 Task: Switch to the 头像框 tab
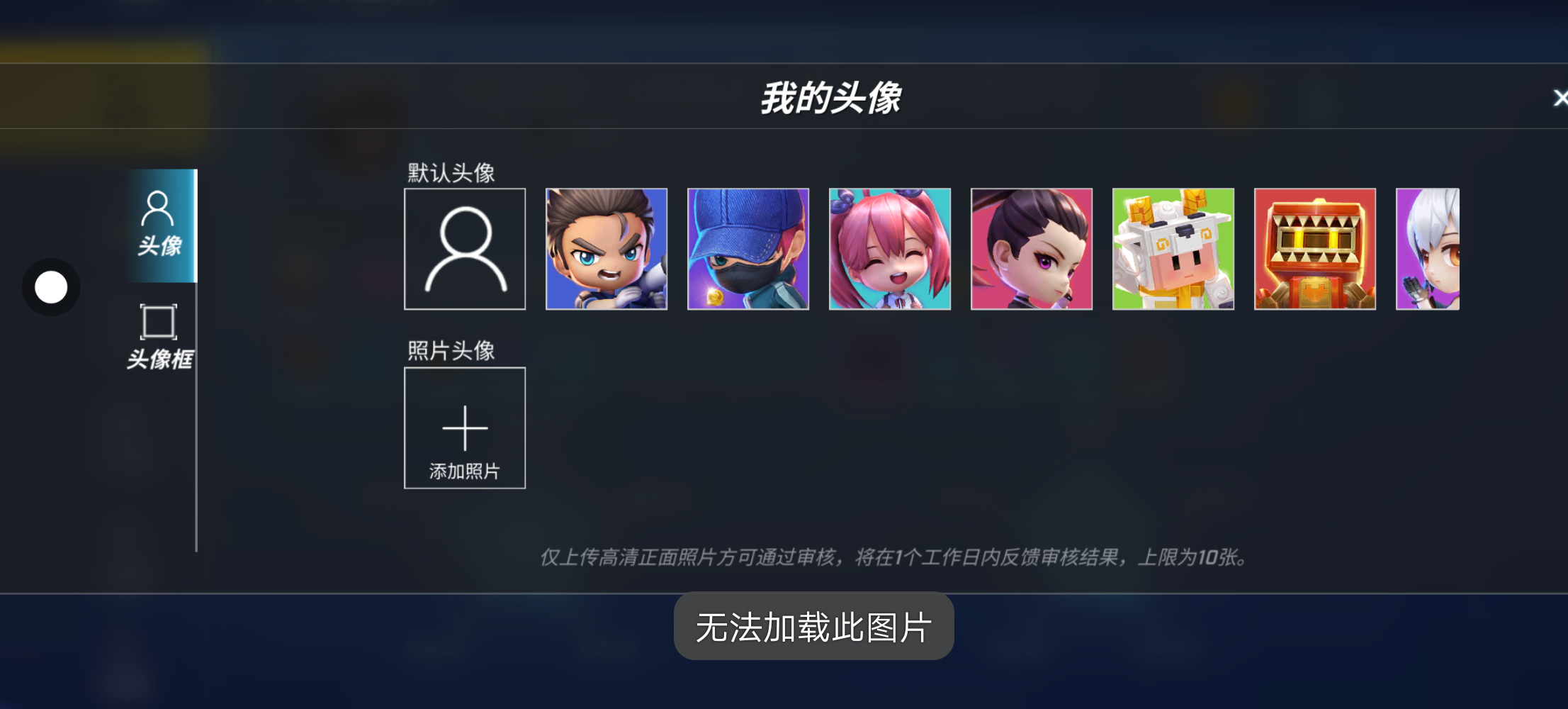[x=160, y=337]
